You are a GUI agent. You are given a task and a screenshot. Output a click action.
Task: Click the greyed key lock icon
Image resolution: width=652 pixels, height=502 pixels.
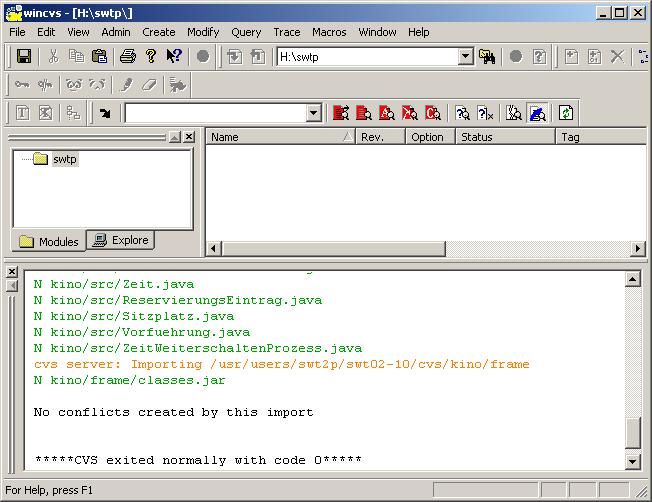pos(22,84)
